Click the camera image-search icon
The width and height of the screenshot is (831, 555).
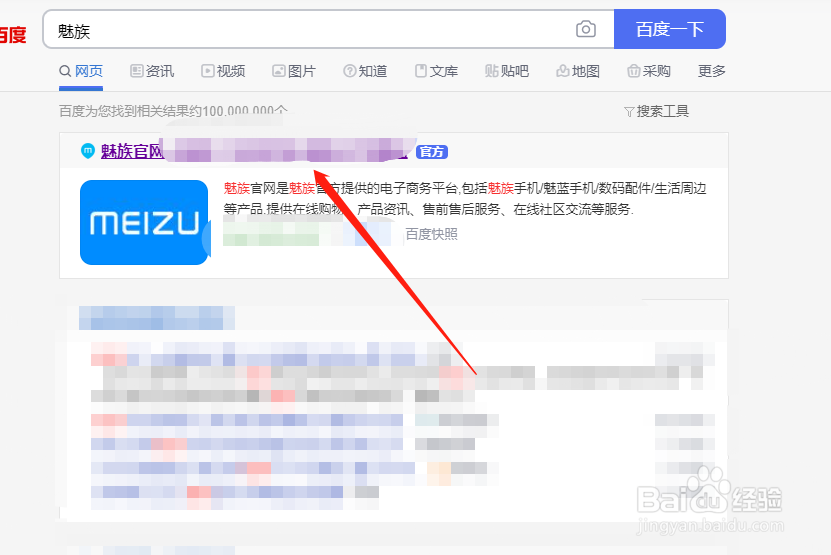[586, 29]
